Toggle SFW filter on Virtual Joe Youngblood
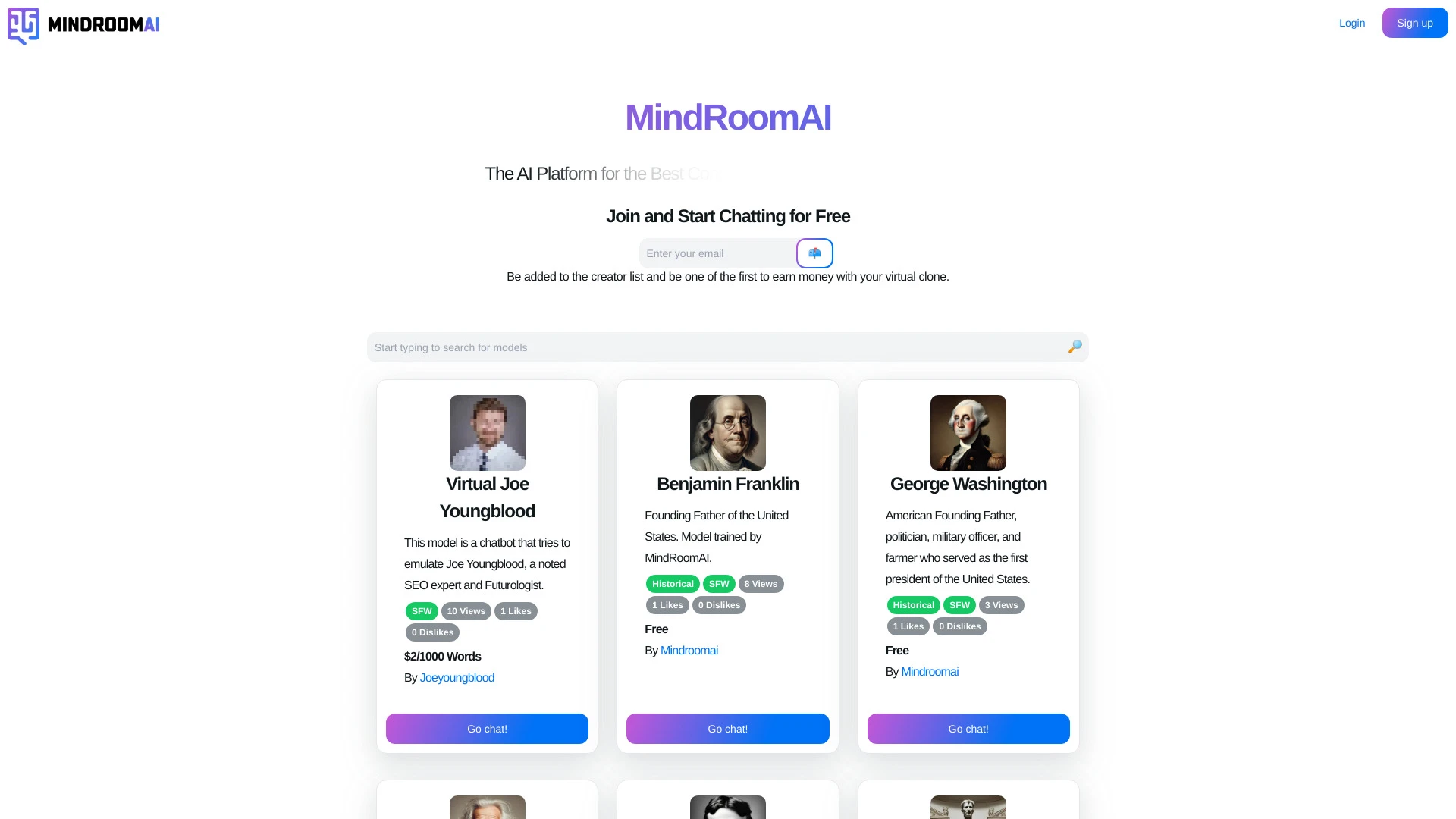Viewport: 1456px width, 819px height. (x=421, y=611)
